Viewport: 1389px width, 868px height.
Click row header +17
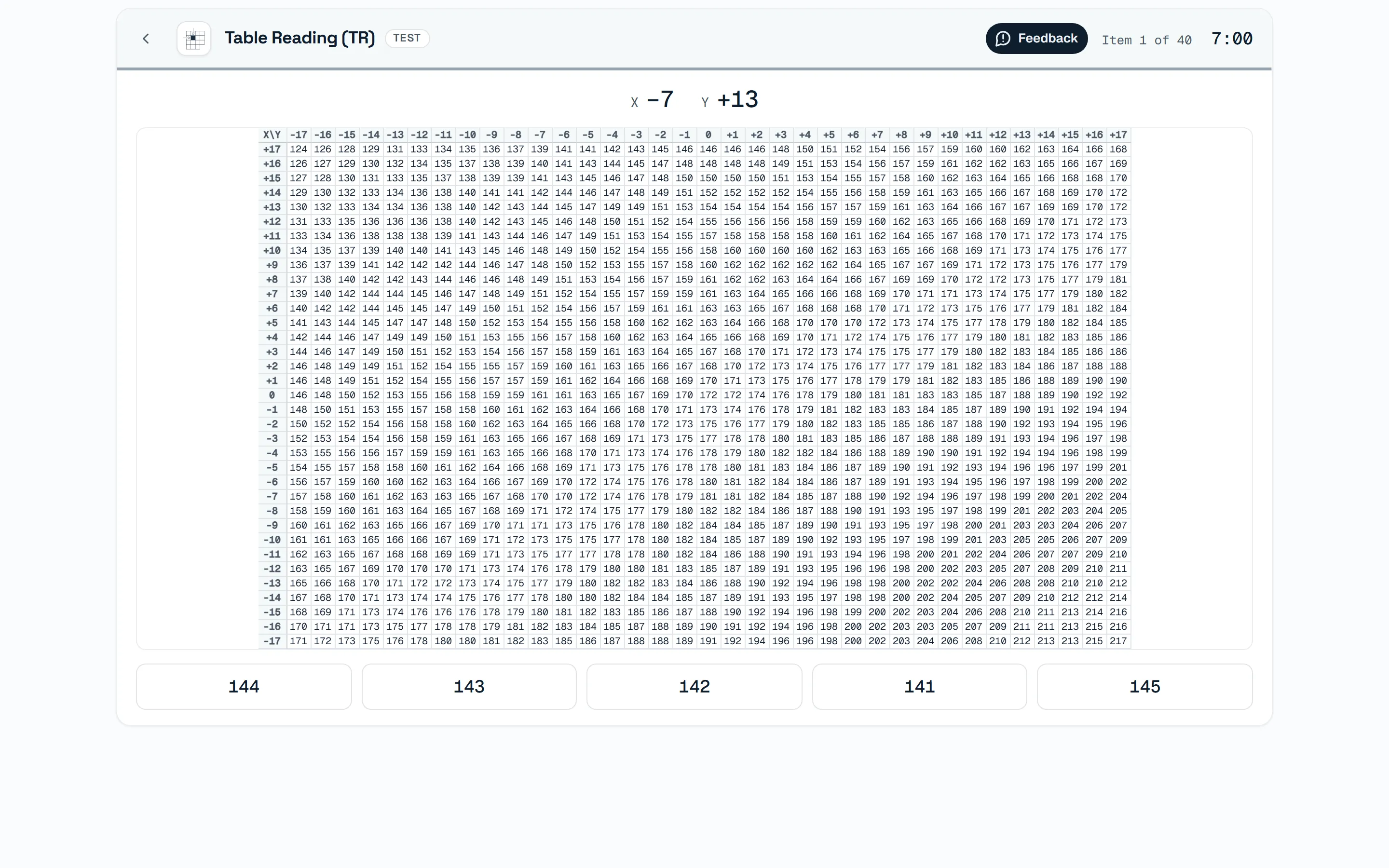tap(272, 149)
